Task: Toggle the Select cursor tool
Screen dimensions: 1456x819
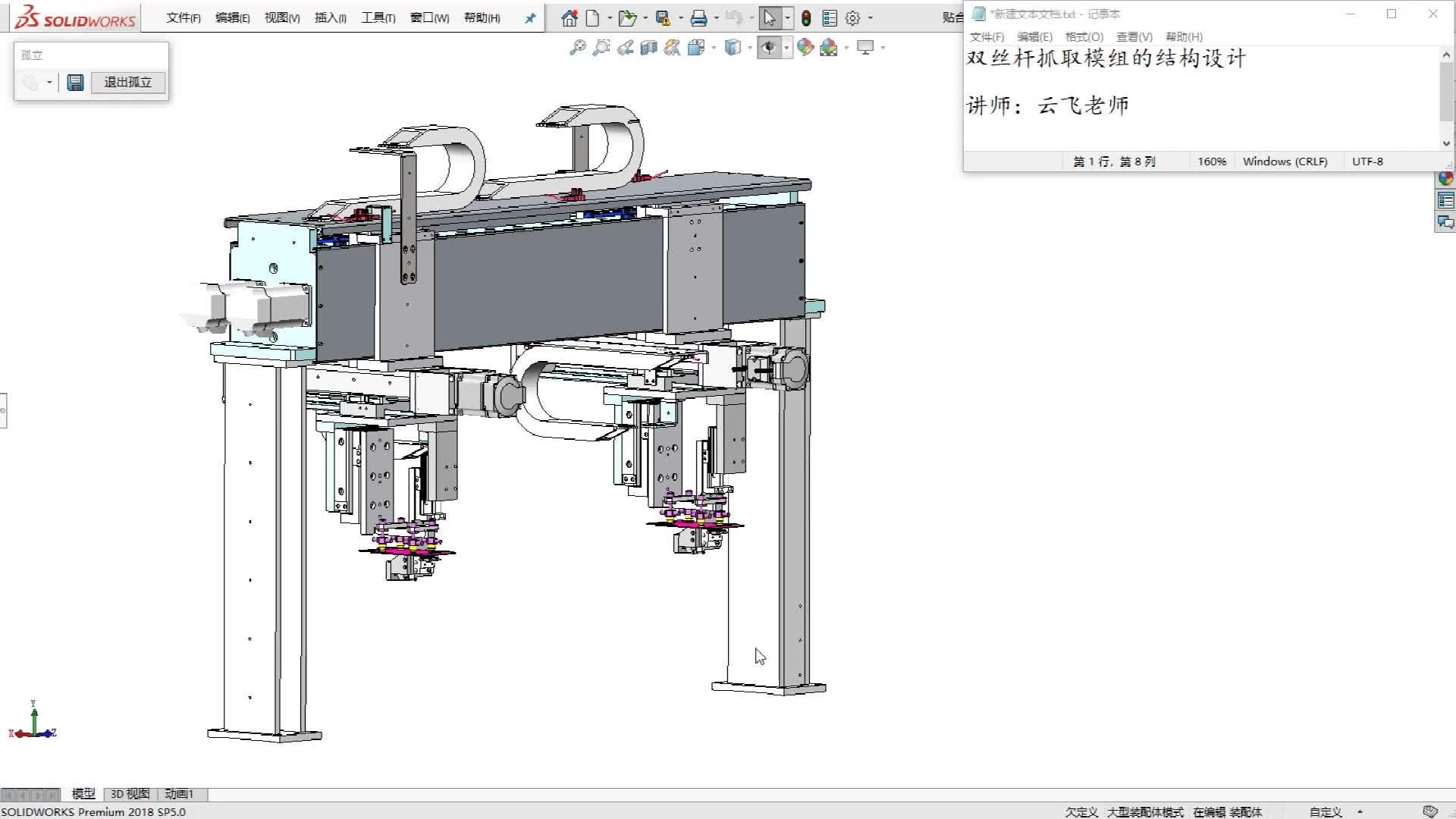Action: click(x=770, y=18)
